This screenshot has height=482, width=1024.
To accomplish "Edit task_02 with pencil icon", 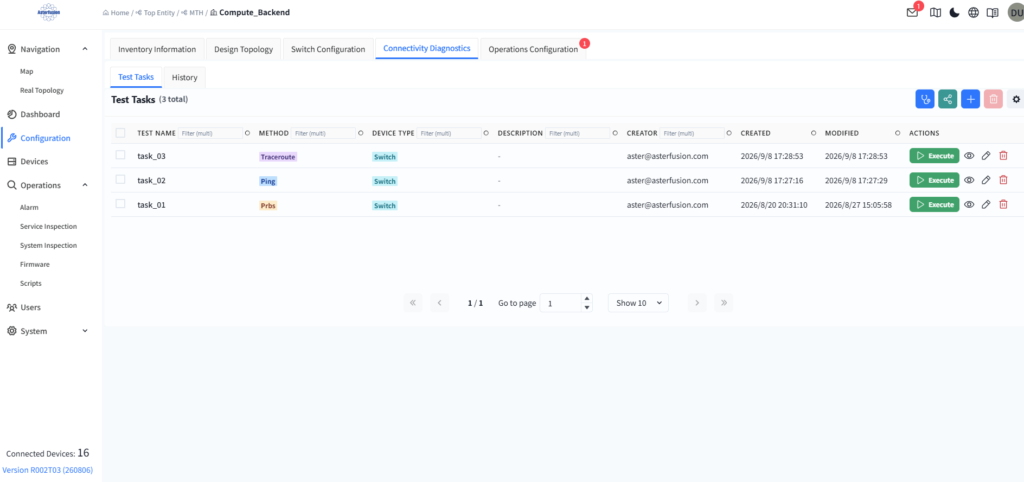I will click(x=986, y=180).
